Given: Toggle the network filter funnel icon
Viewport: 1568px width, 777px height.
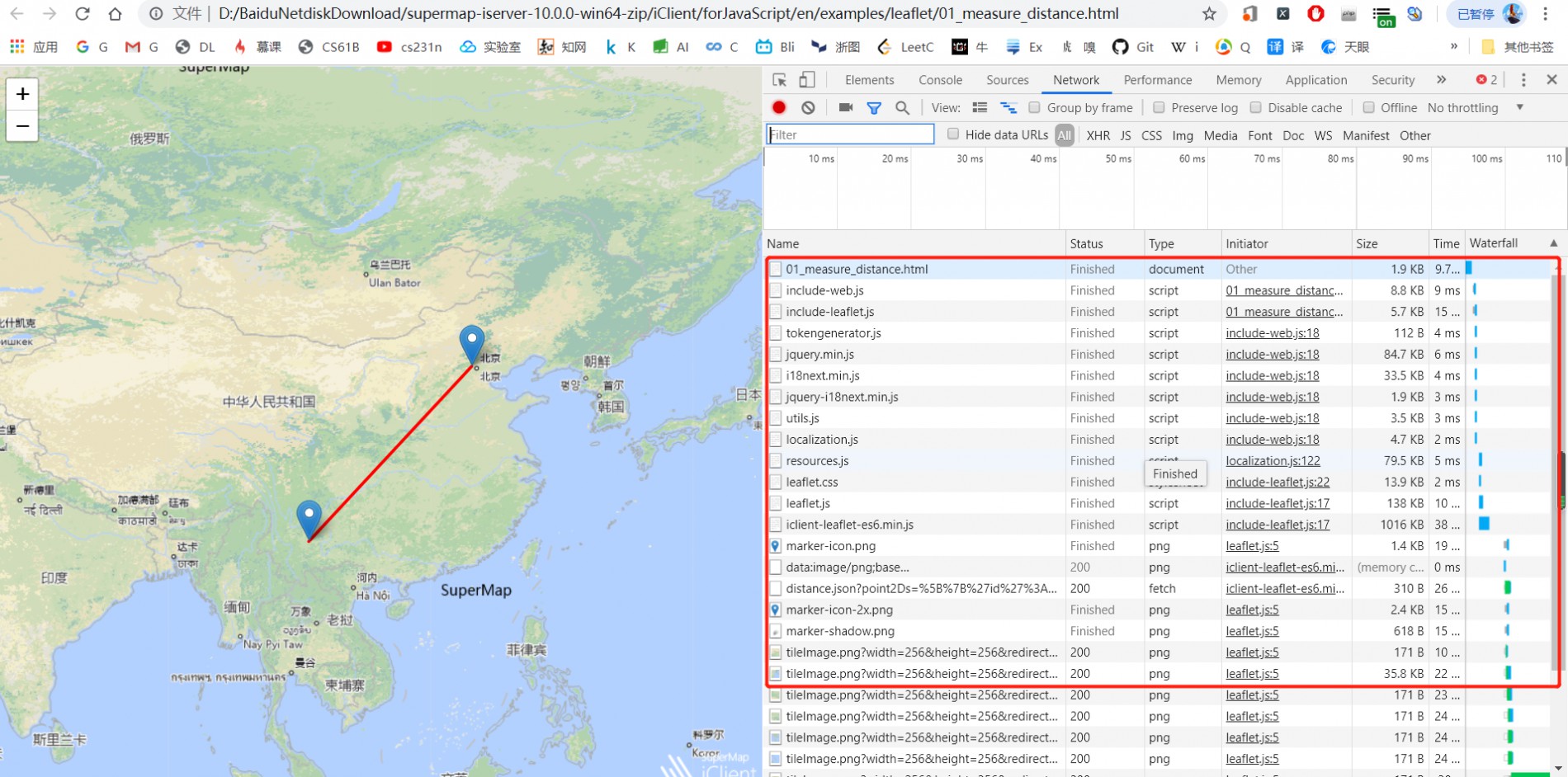Looking at the screenshot, I should [x=874, y=108].
